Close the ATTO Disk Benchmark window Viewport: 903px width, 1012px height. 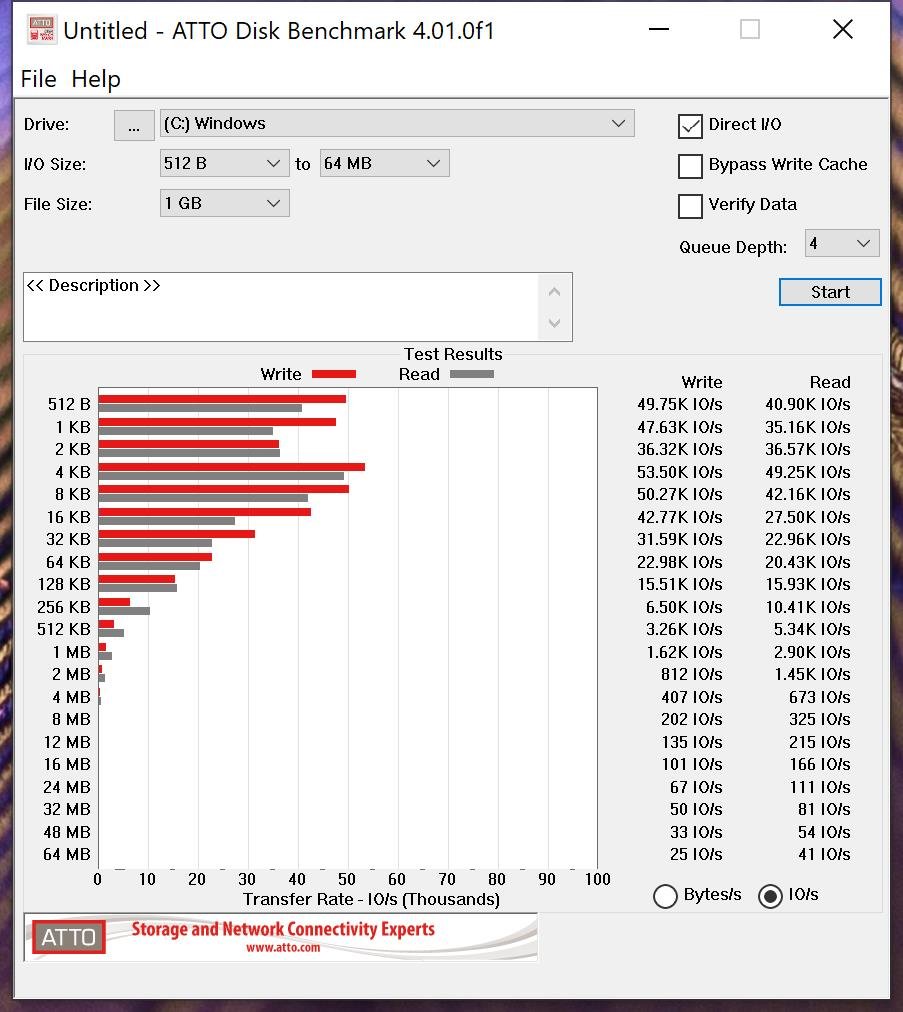tap(843, 29)
